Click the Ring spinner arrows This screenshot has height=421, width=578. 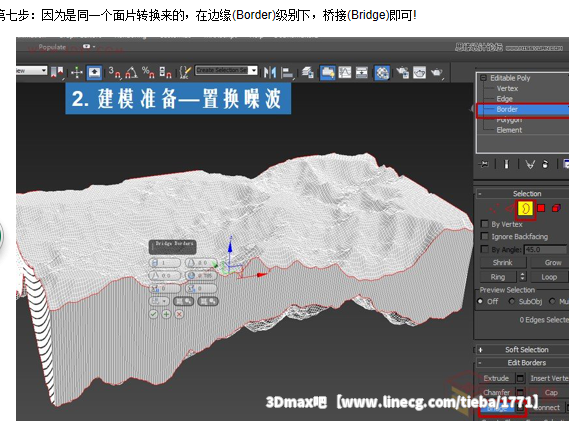[x=522, y=276]
